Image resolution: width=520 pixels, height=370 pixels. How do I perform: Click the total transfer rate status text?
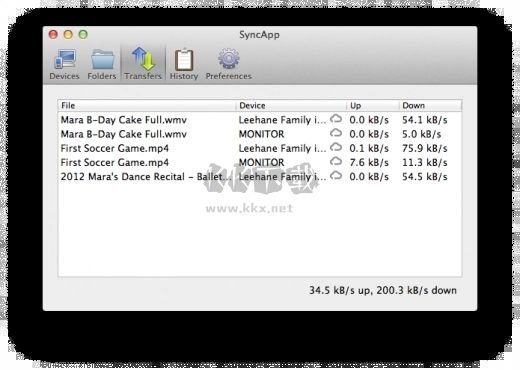(x=383, y=290)
